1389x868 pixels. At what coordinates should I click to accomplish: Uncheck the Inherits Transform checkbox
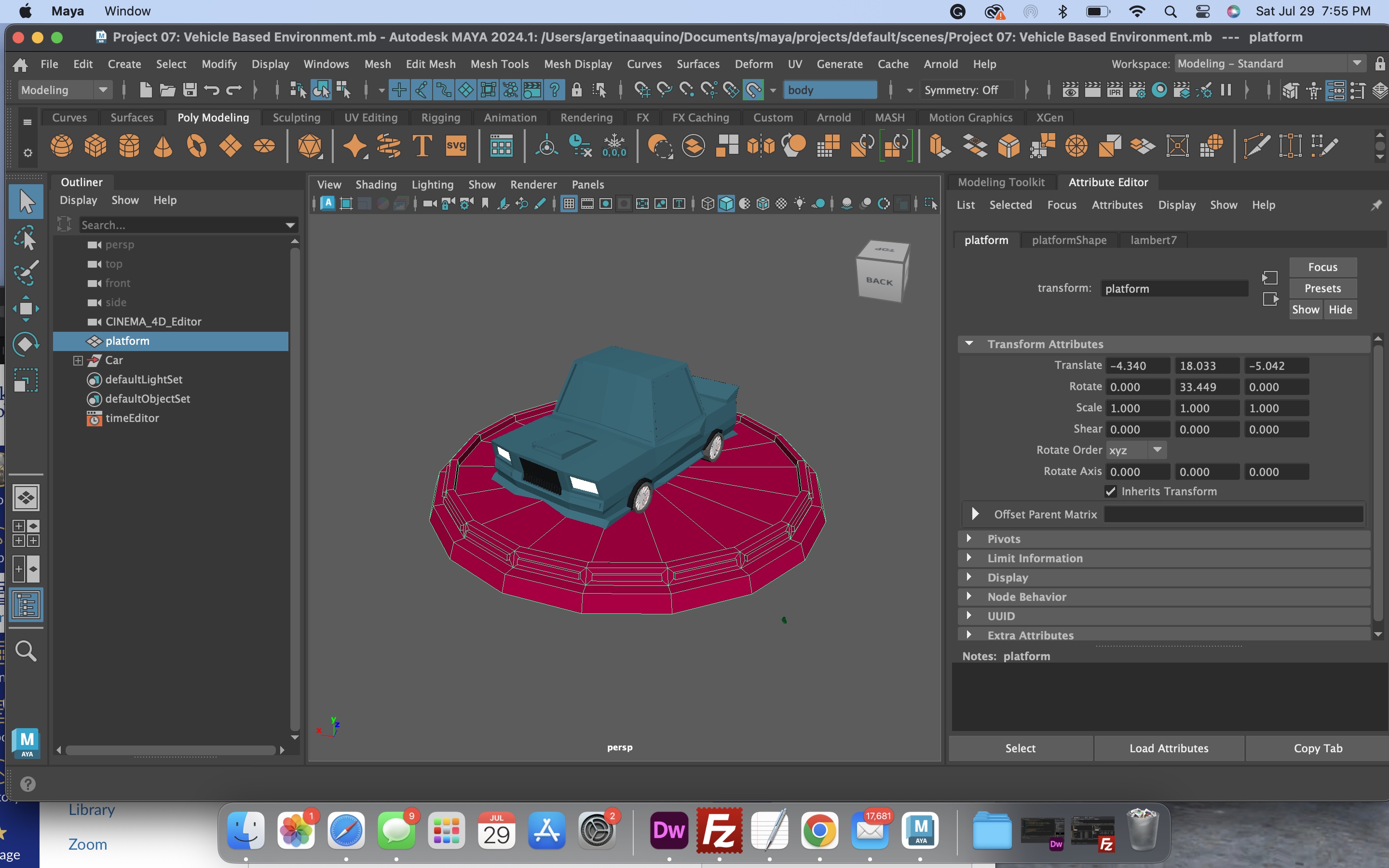[1111, 491]
